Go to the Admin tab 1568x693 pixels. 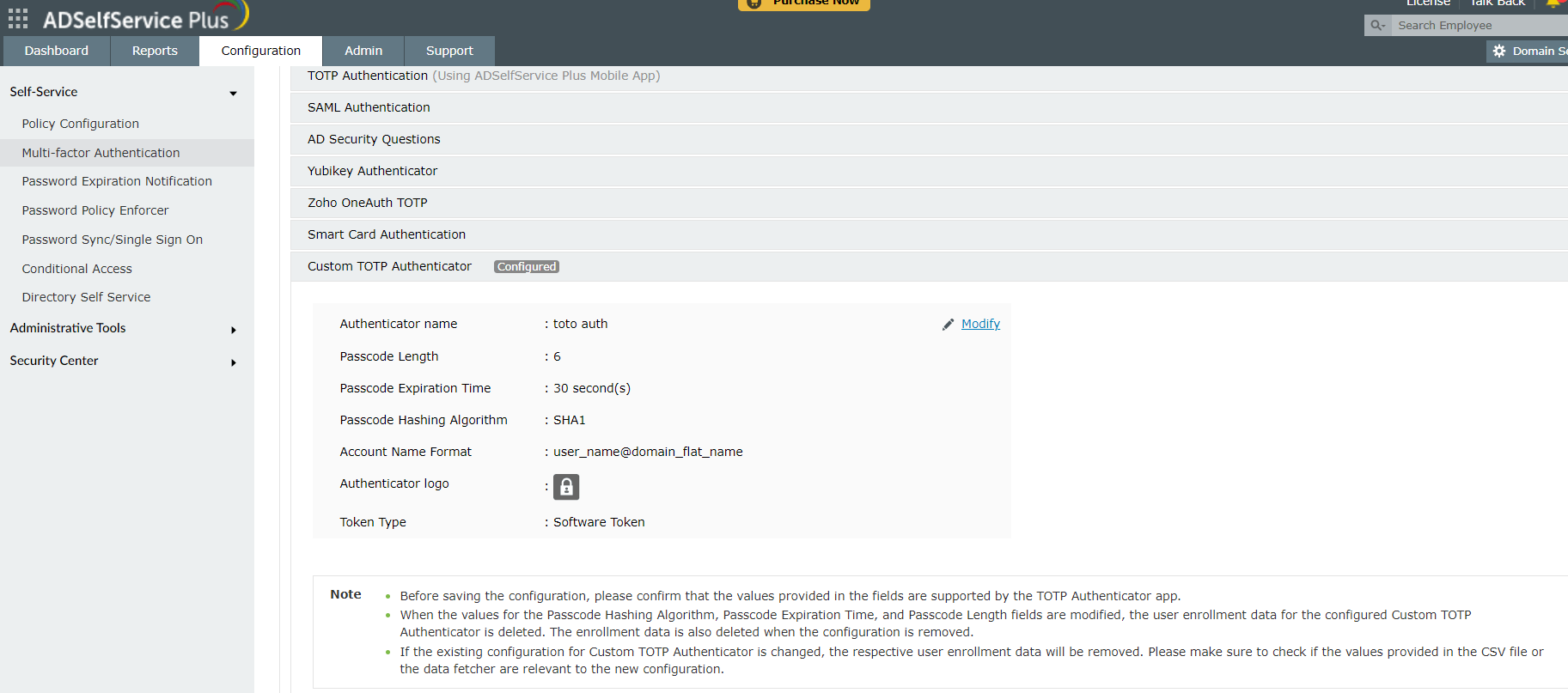tap(363, 51)
